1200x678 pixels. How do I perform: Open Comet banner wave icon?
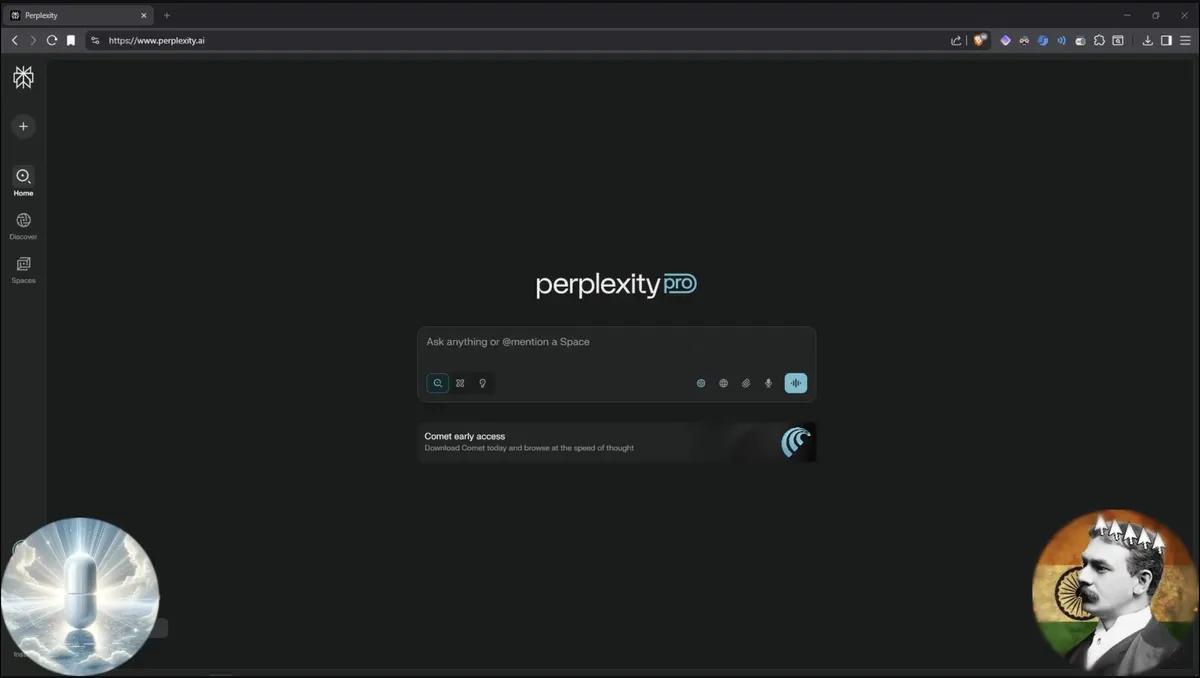(793, 441)
